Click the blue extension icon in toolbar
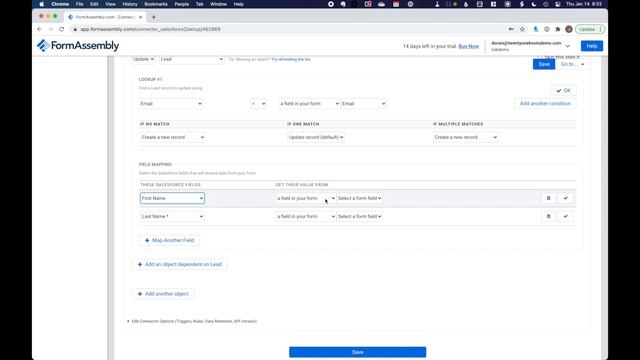Screen dimensions: 640x360 pos(536,29)
